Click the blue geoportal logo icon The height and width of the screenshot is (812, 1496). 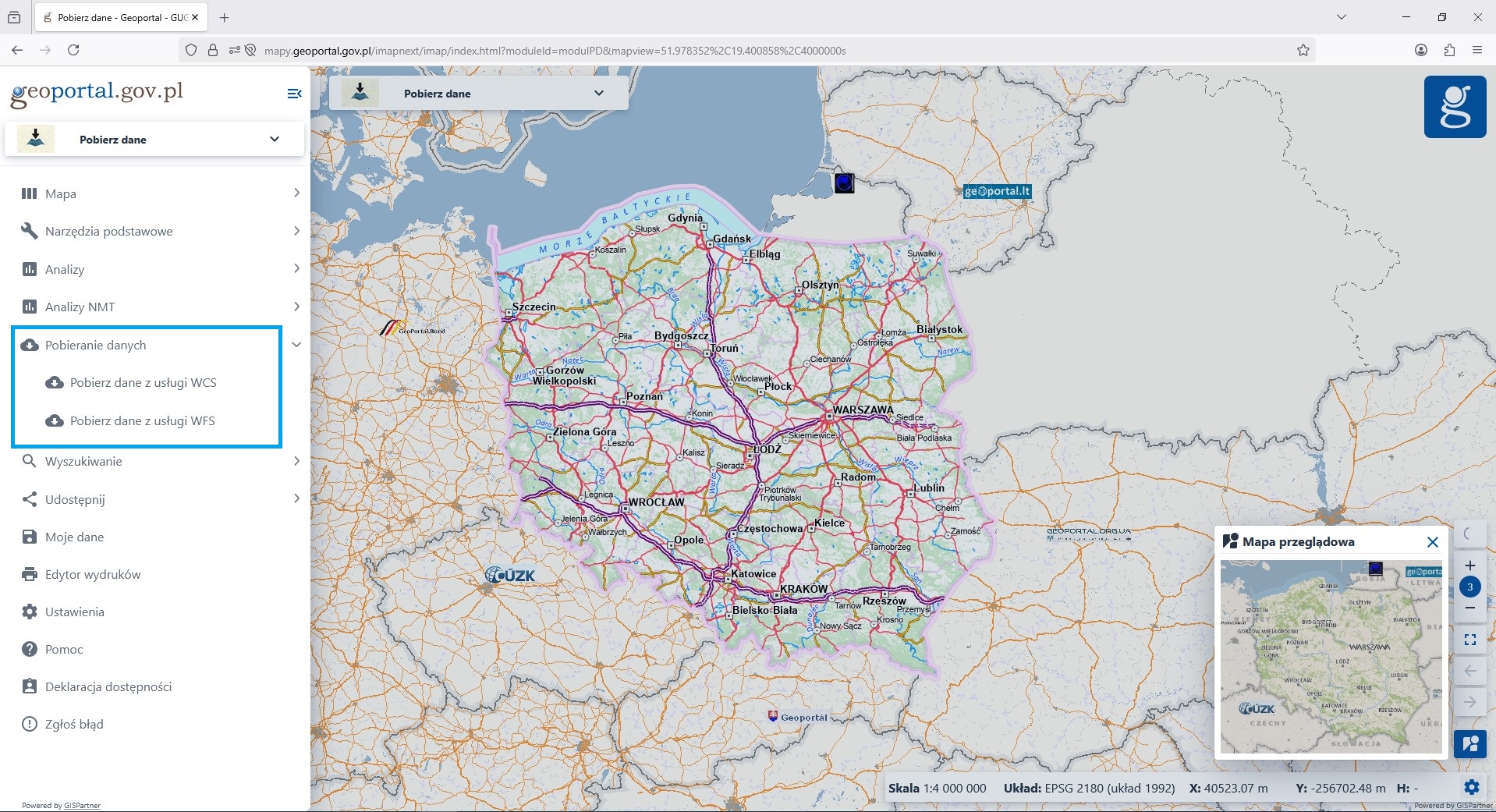[1455, 107]
